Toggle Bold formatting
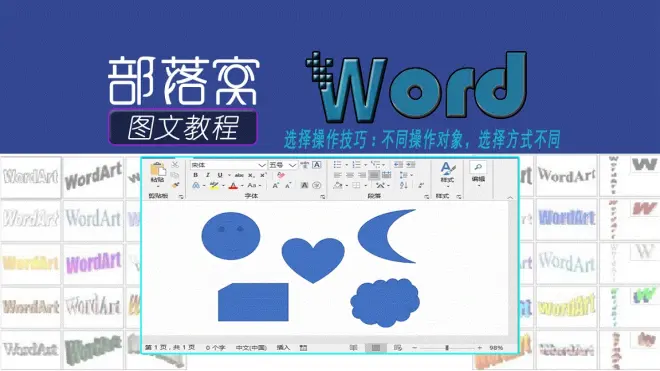The width and height of the screenshot is (660, 371). pos(195,175)
